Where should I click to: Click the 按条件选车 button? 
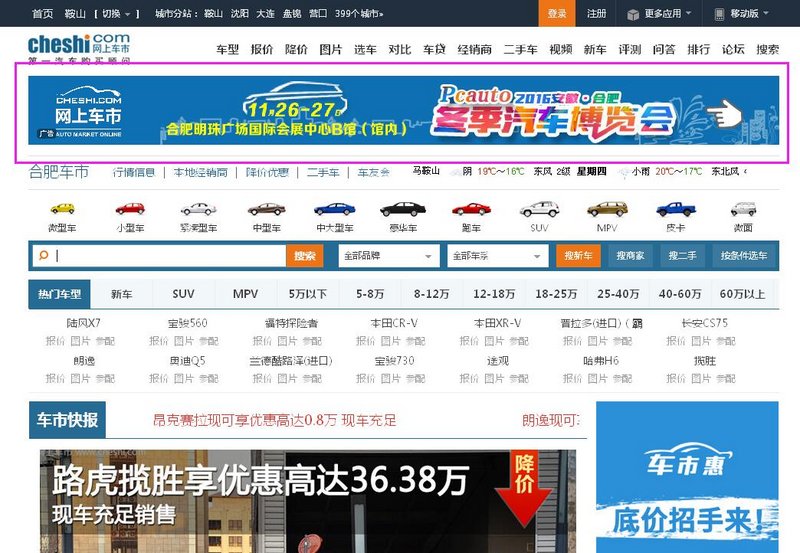tap(743, 256)
